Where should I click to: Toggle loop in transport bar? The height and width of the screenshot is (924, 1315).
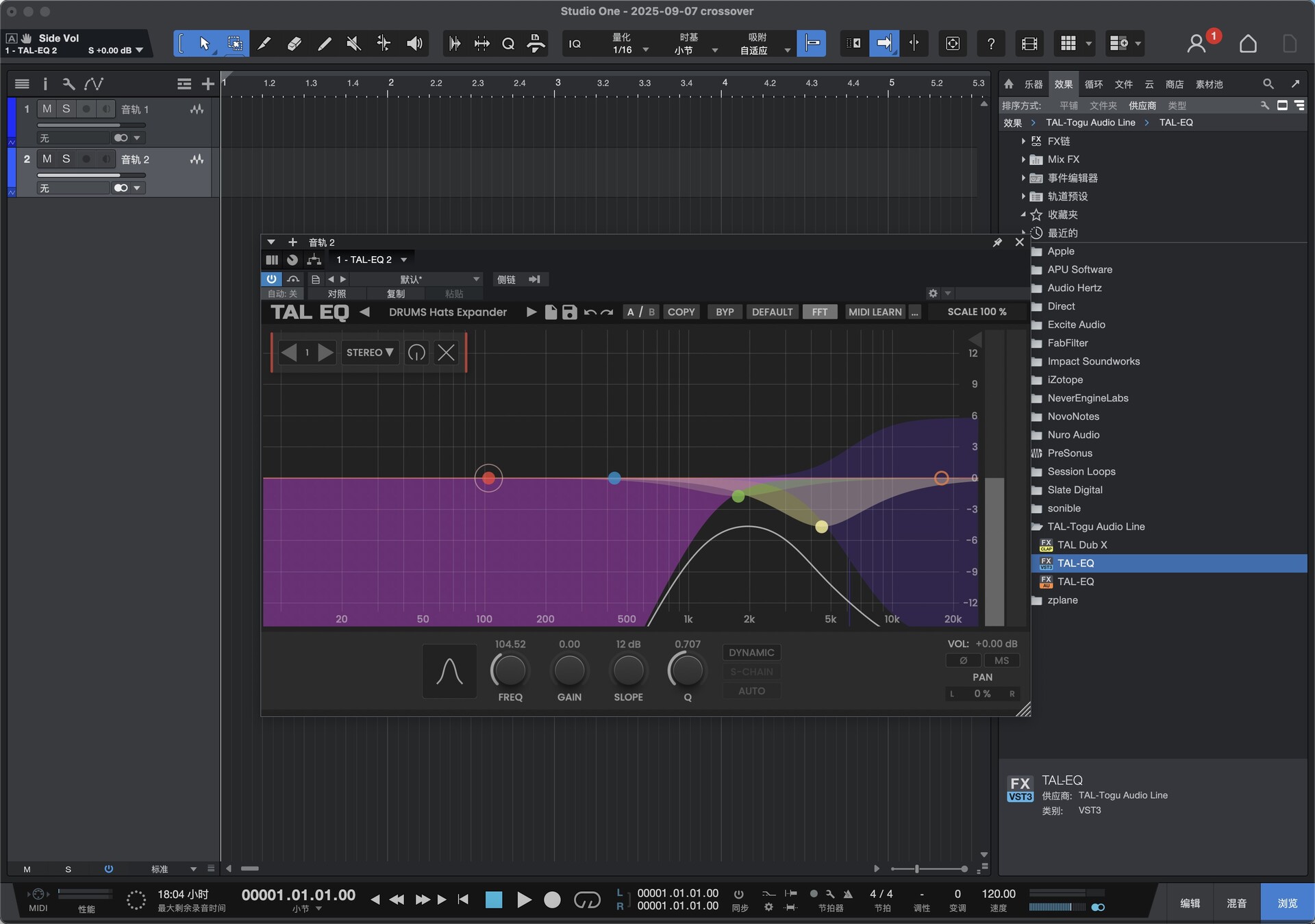[x=586, y=899]
